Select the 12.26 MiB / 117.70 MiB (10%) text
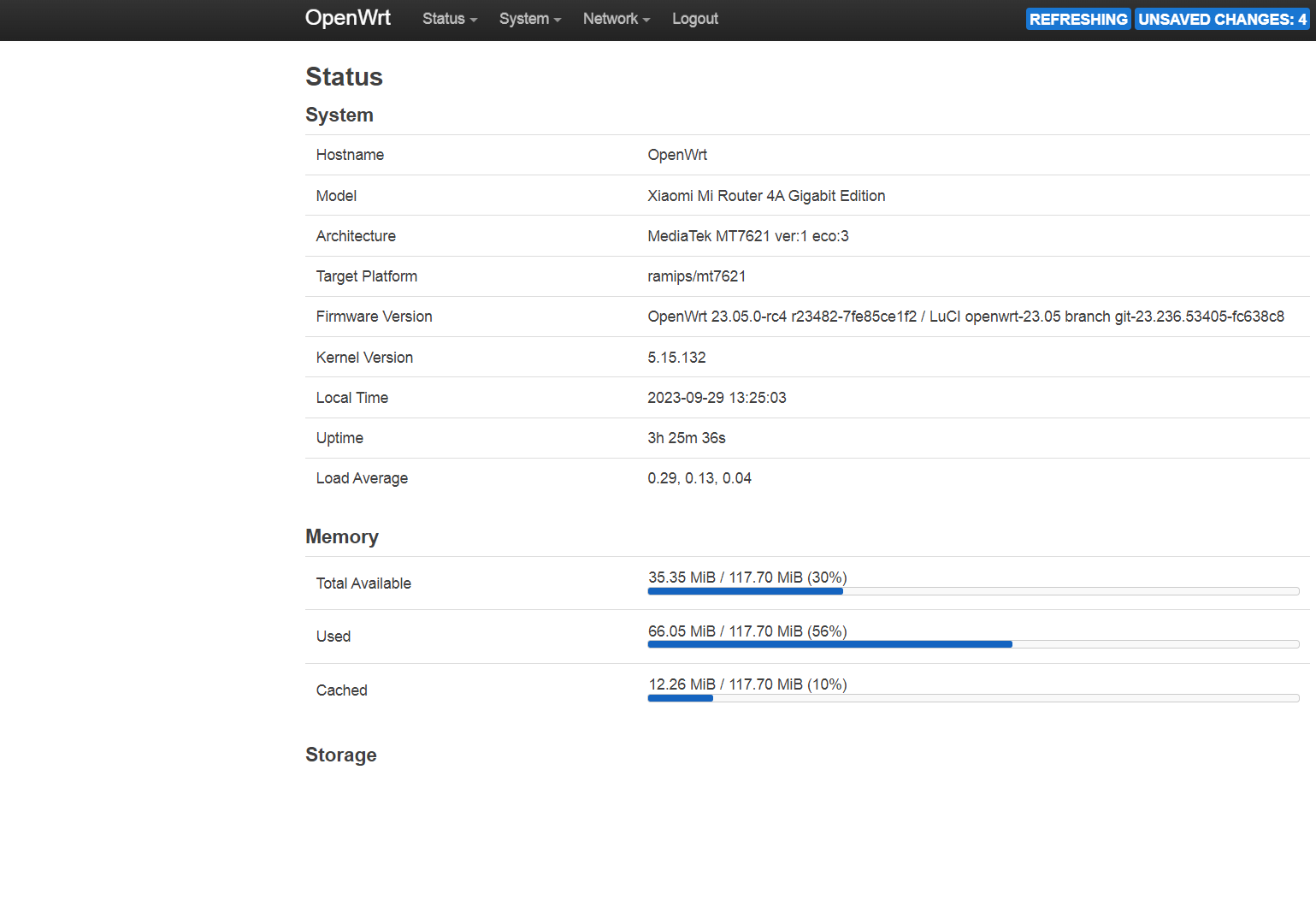Viewport: 1316px width, 924px height. pyautogui.click(x=747, y=684)
